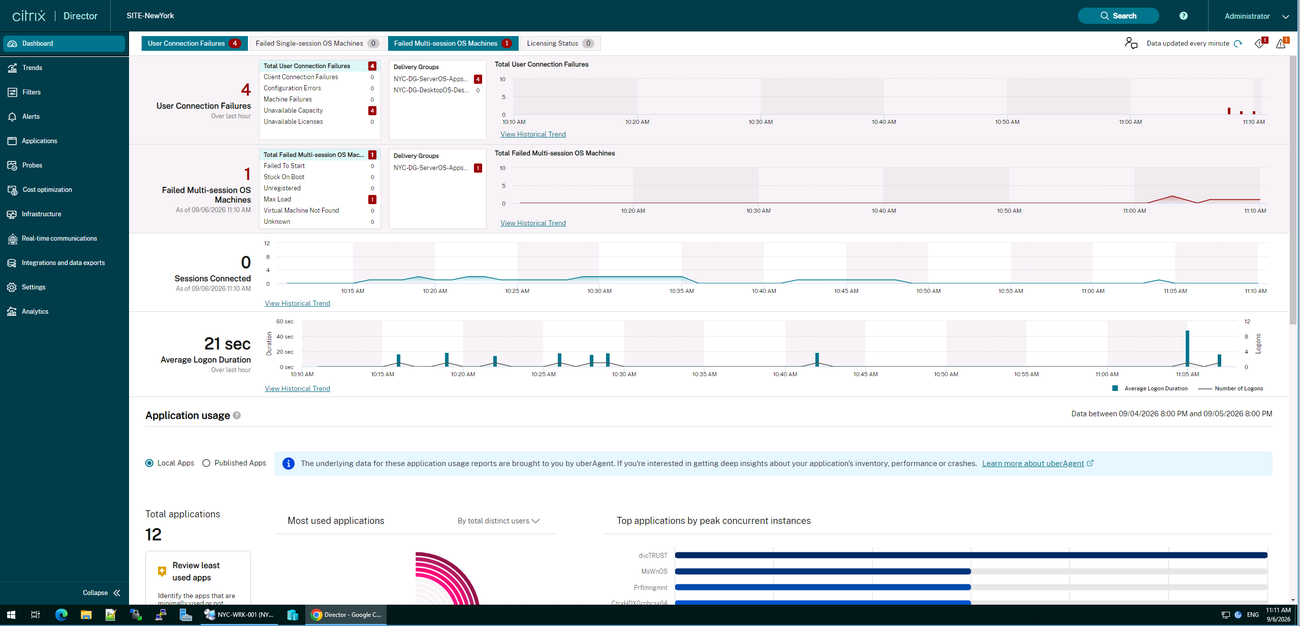
Task: Toggle the Failed Single-session OS Machines panel
Action: [316, 43]
